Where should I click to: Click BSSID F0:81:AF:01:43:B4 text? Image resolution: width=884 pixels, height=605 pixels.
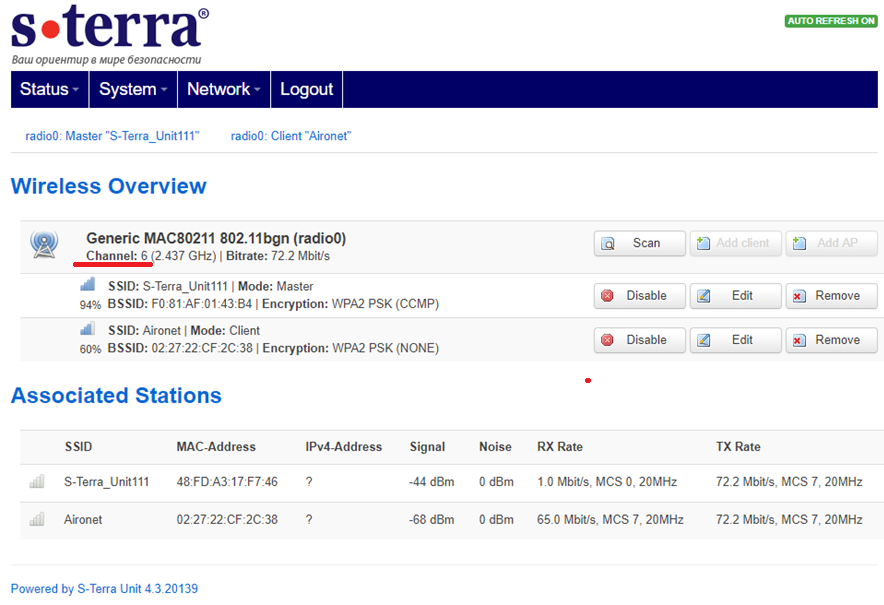coord(180,304)
